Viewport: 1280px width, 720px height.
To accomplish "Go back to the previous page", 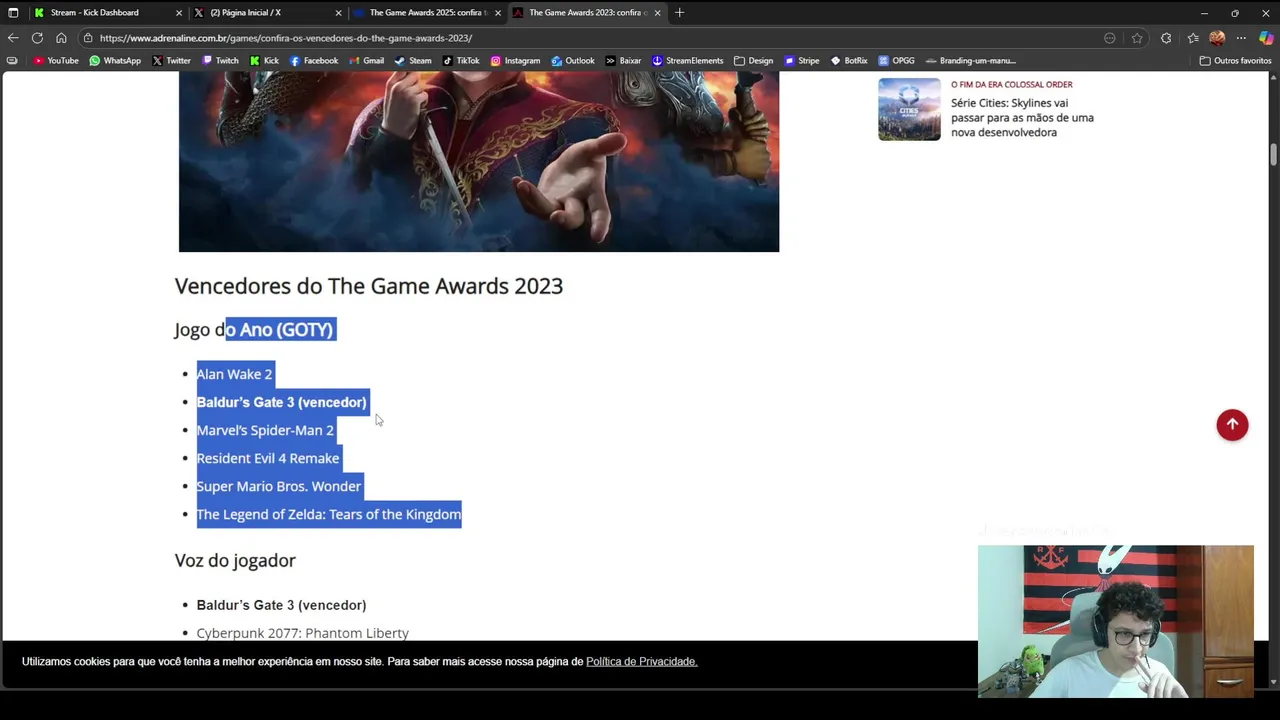I will pos(13,38).
